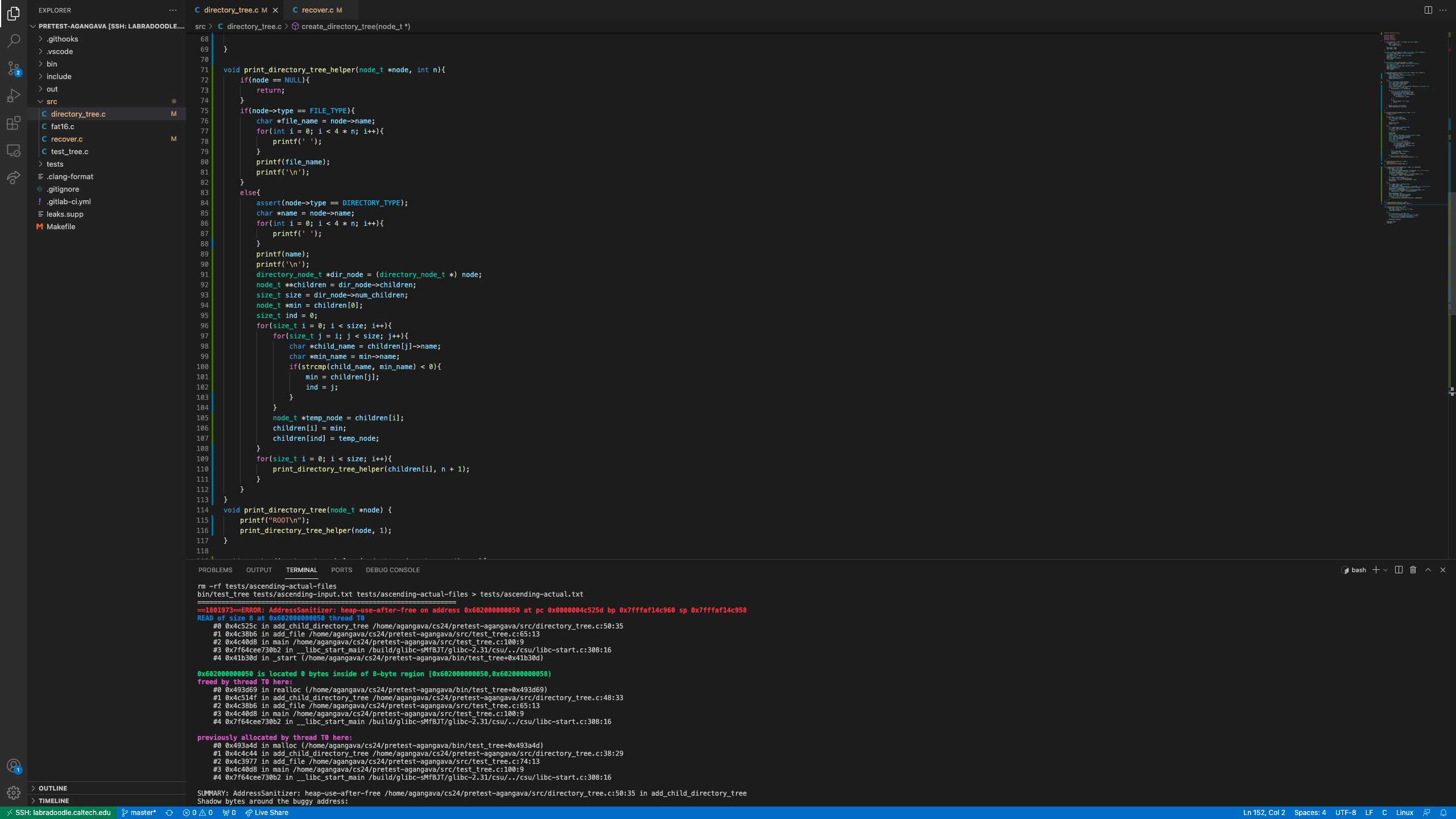Split the terminal panel
The width and height of the screenshot is (1456, 819).
pos(1399,570)
